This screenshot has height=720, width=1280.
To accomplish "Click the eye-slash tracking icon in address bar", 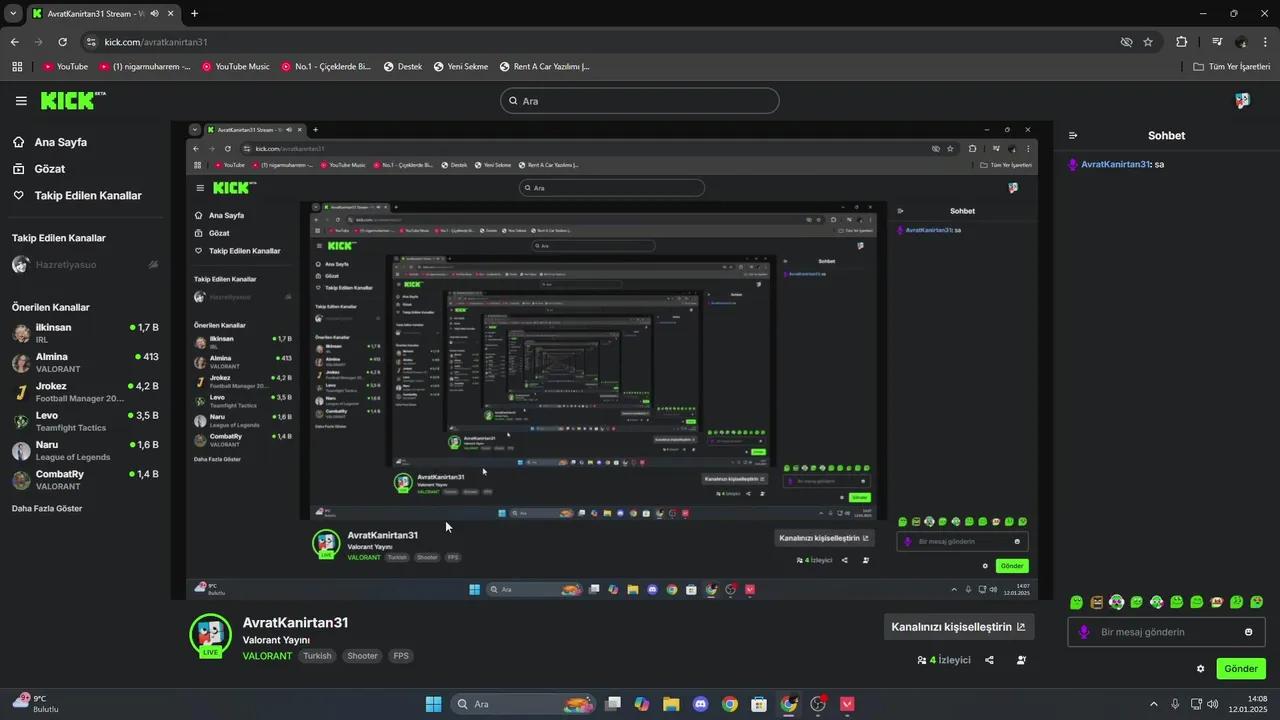I will pyautogui.click(x=1126, y=42).
